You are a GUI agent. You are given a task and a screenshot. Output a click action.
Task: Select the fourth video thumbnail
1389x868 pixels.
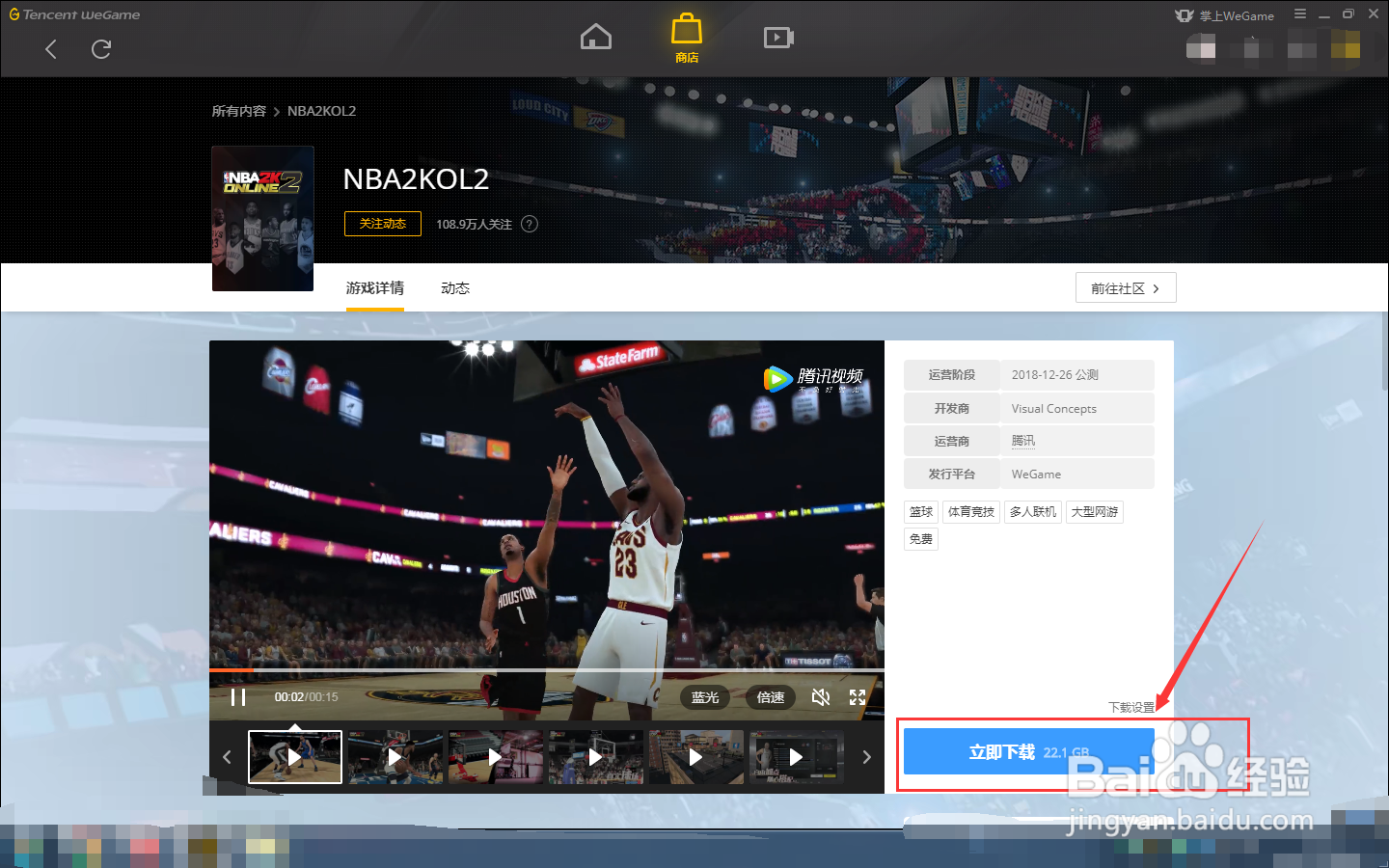click(596, 757)
